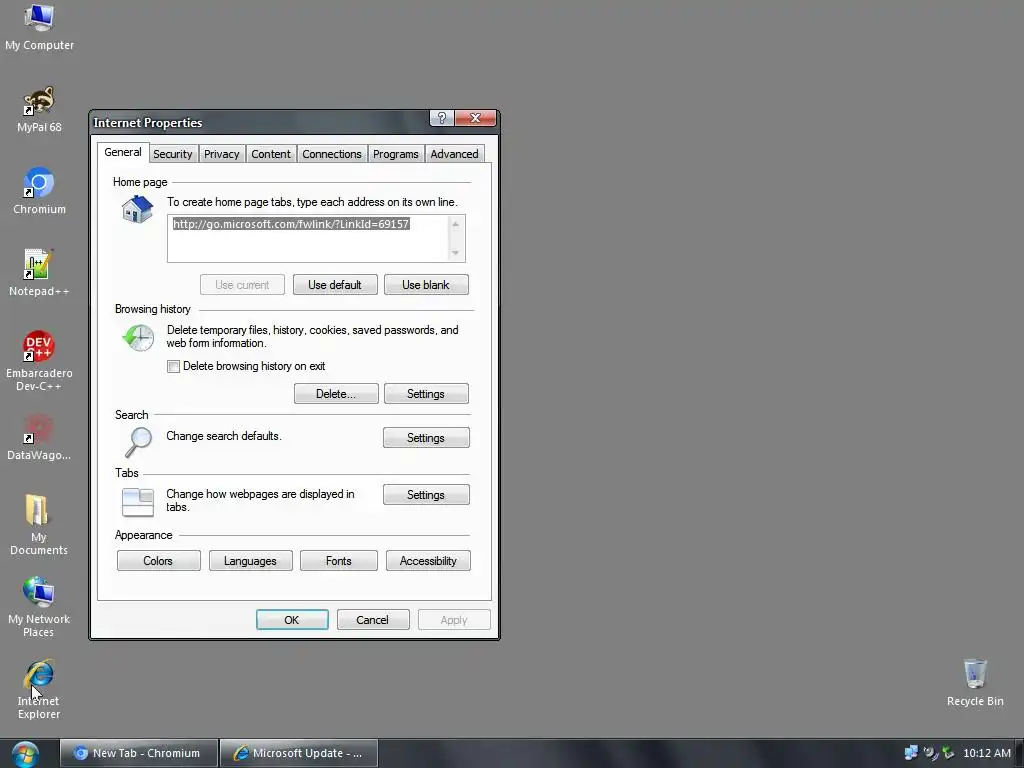1024x768 pixels.
Task: Open My Documents folder icon
Action: pos(39,525)
